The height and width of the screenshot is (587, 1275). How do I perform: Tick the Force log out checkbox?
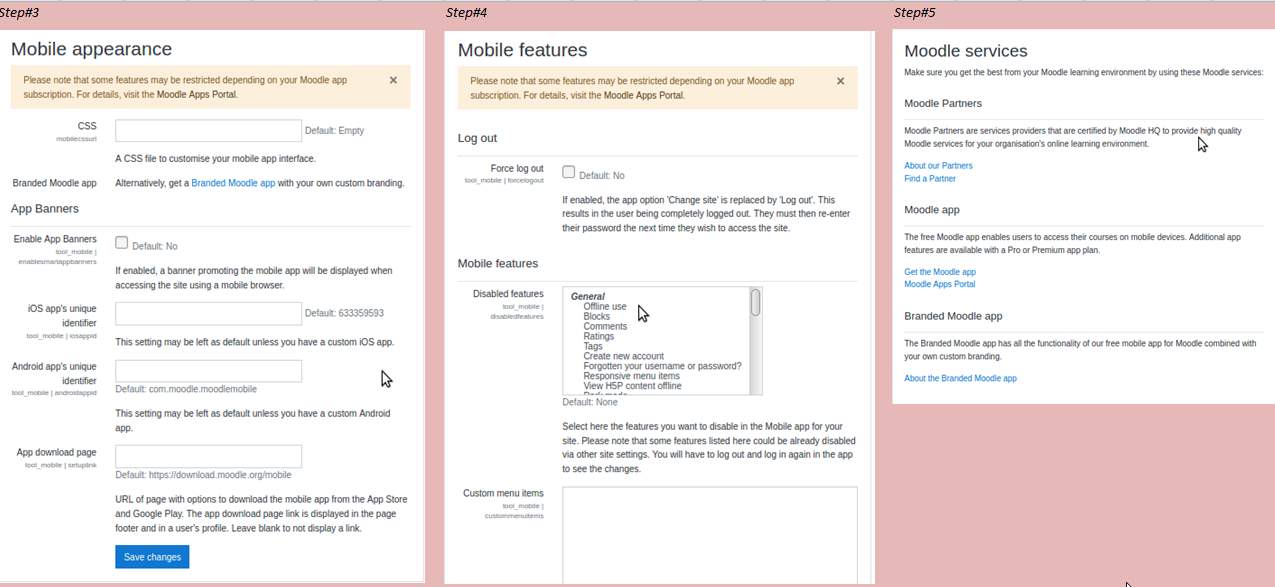point(568,171)
